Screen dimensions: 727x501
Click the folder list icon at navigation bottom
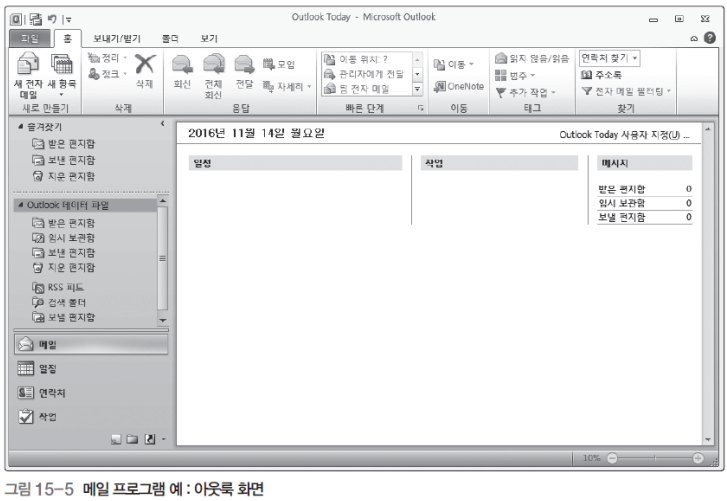(133, 439)
